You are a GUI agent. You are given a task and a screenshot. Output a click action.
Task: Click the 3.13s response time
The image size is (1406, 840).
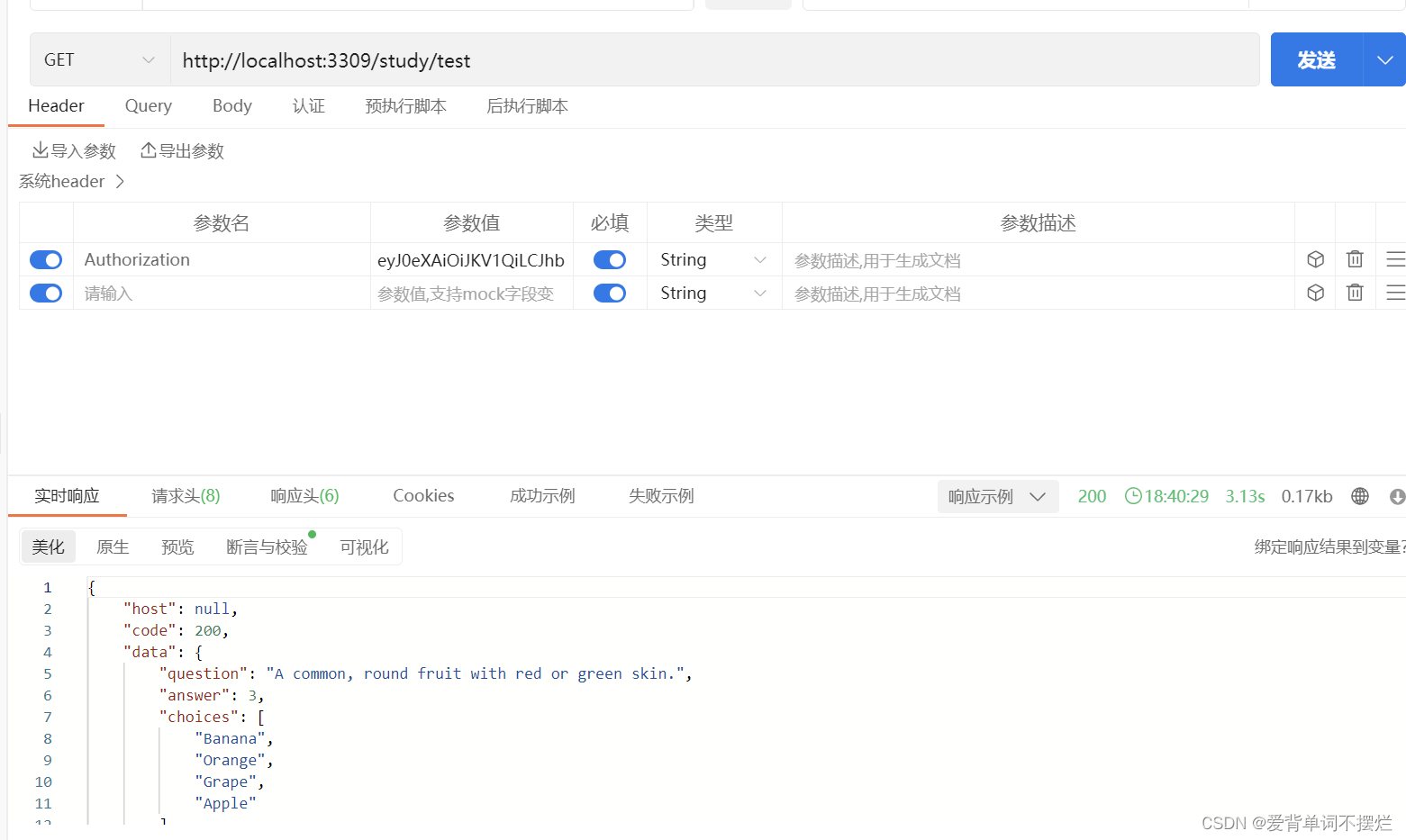click(x=1245, y=496)
